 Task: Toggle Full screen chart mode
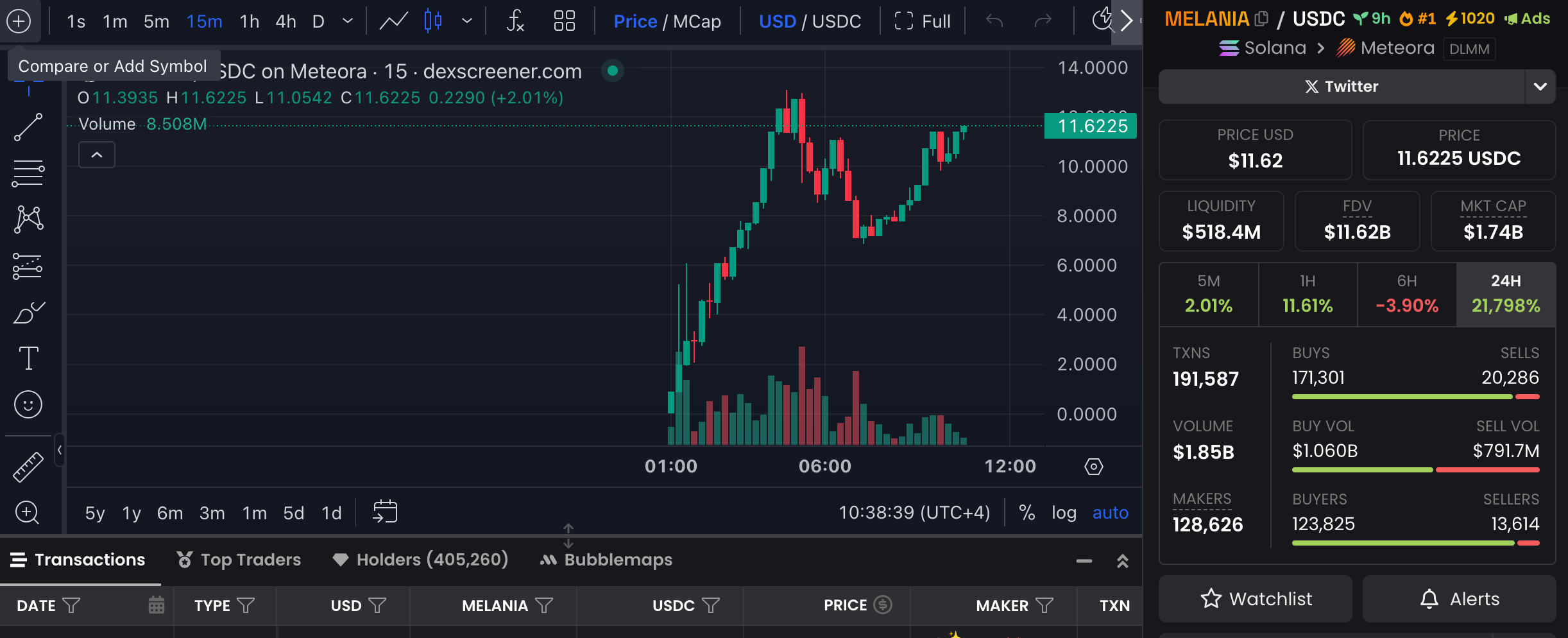tap(923, 21)
